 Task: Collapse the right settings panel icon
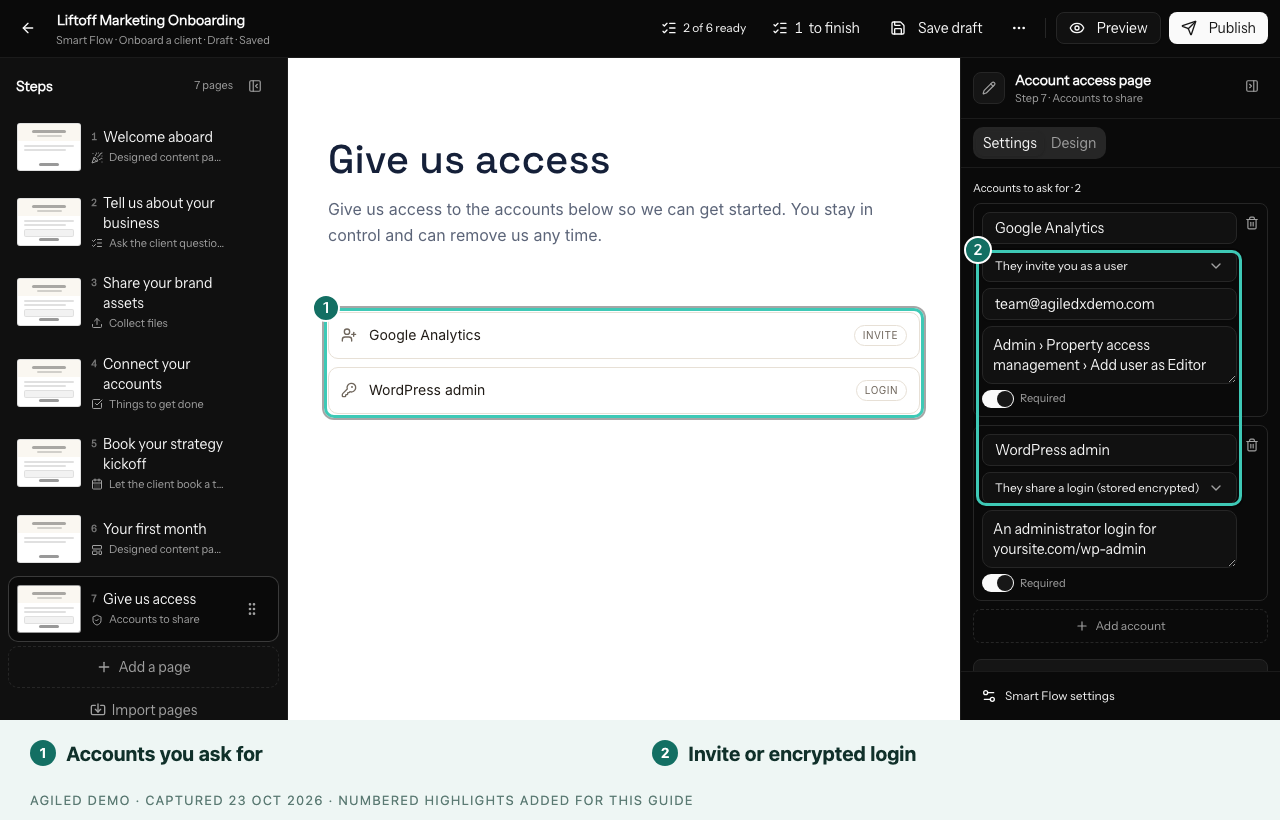click(x=1252, y=86)
